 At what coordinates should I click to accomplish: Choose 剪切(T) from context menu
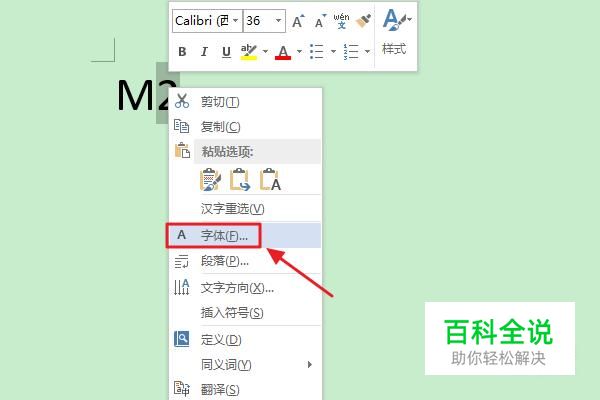(x=245, y=102)
